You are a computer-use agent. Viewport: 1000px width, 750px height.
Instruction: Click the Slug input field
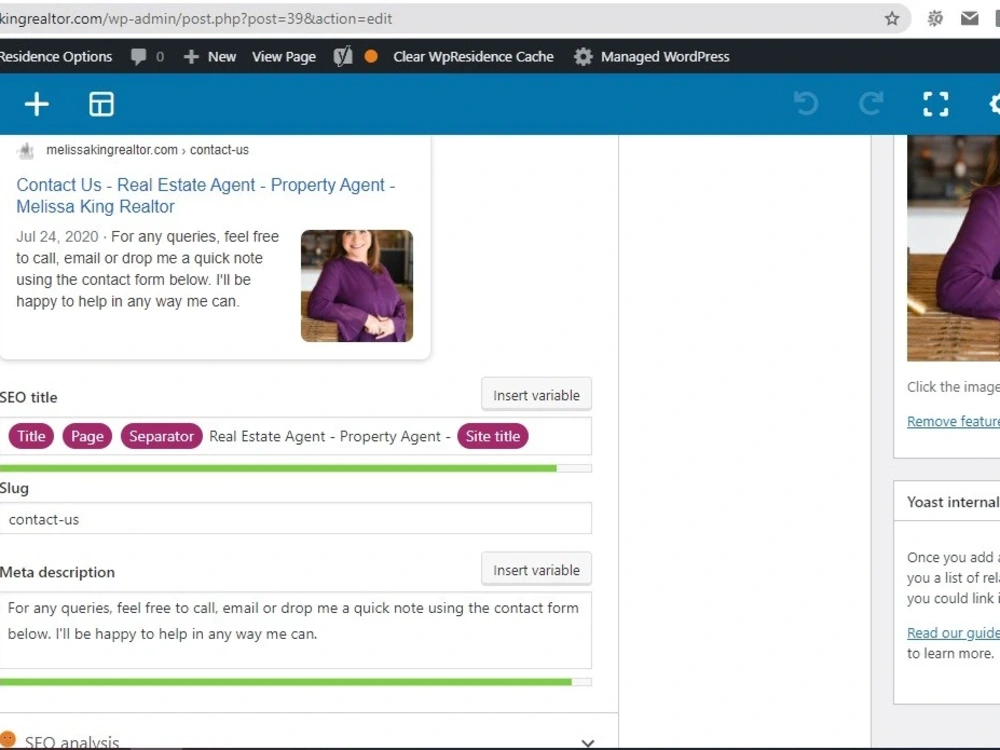295,518
